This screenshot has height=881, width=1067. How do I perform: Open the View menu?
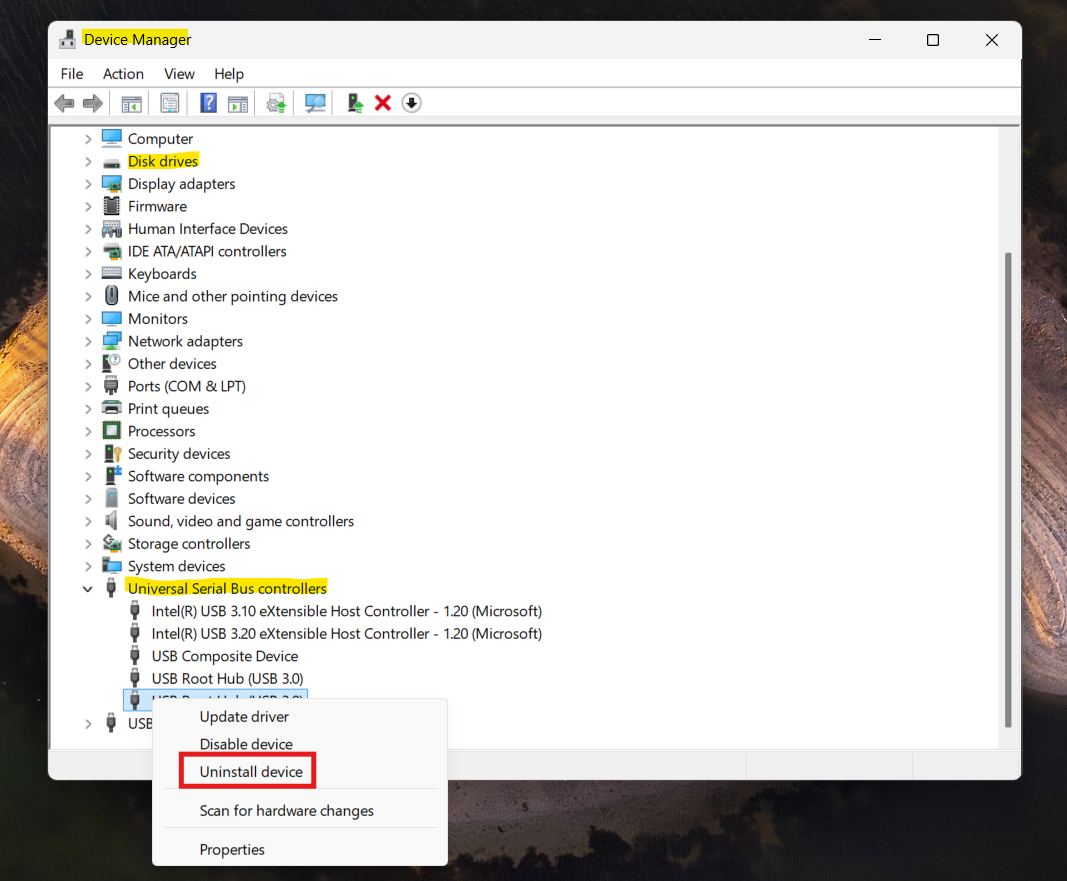[179, 73]
